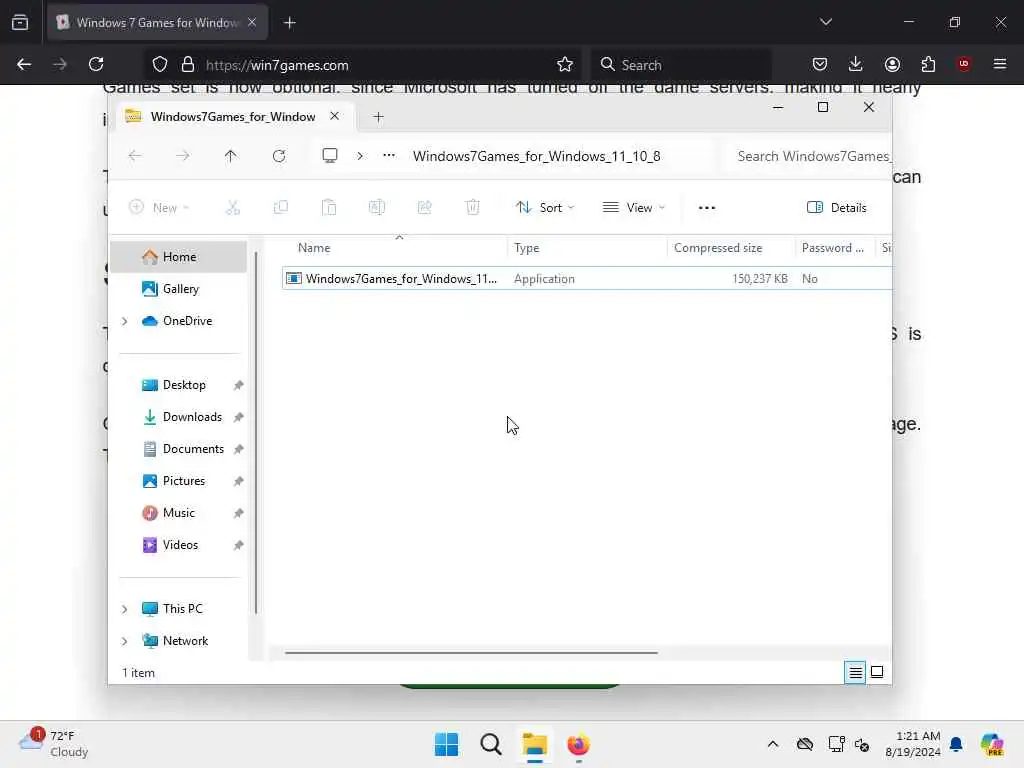The image size is (1024, 768).
Task: Click the Paste clipboard icon
Action: pos(328,208)
